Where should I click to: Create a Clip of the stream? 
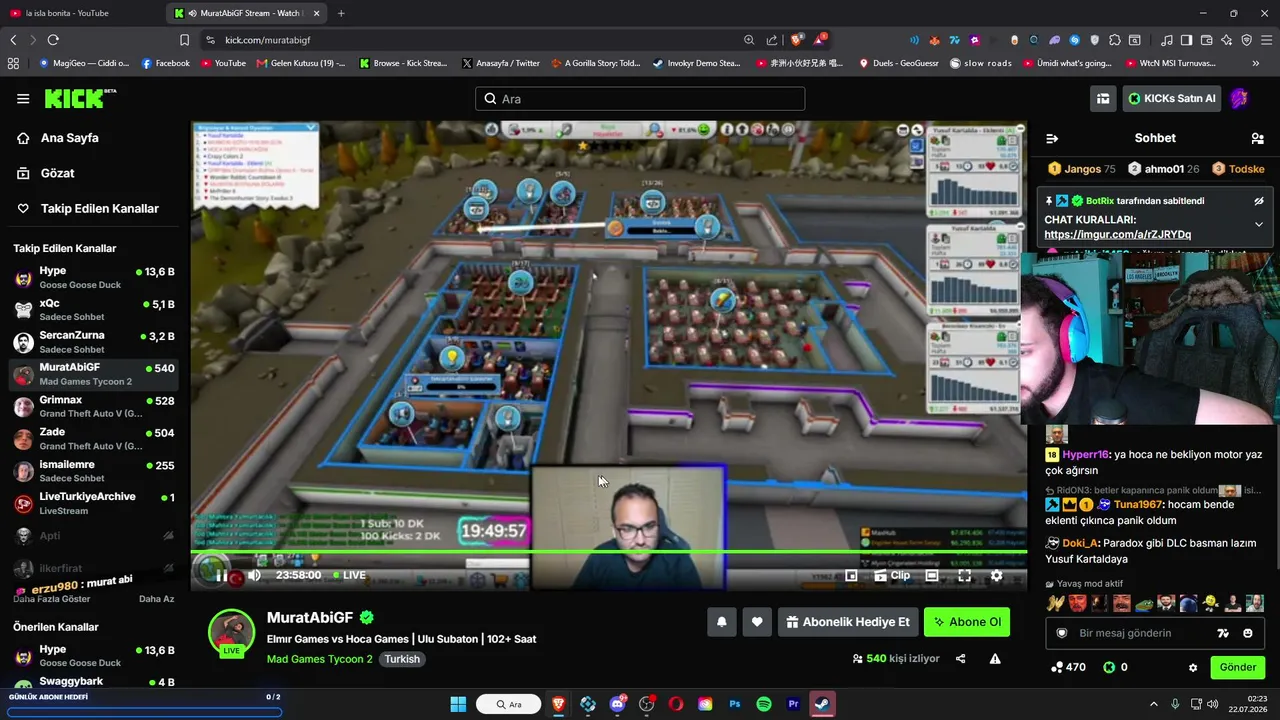pyautogui.click(x=892, y=575)
